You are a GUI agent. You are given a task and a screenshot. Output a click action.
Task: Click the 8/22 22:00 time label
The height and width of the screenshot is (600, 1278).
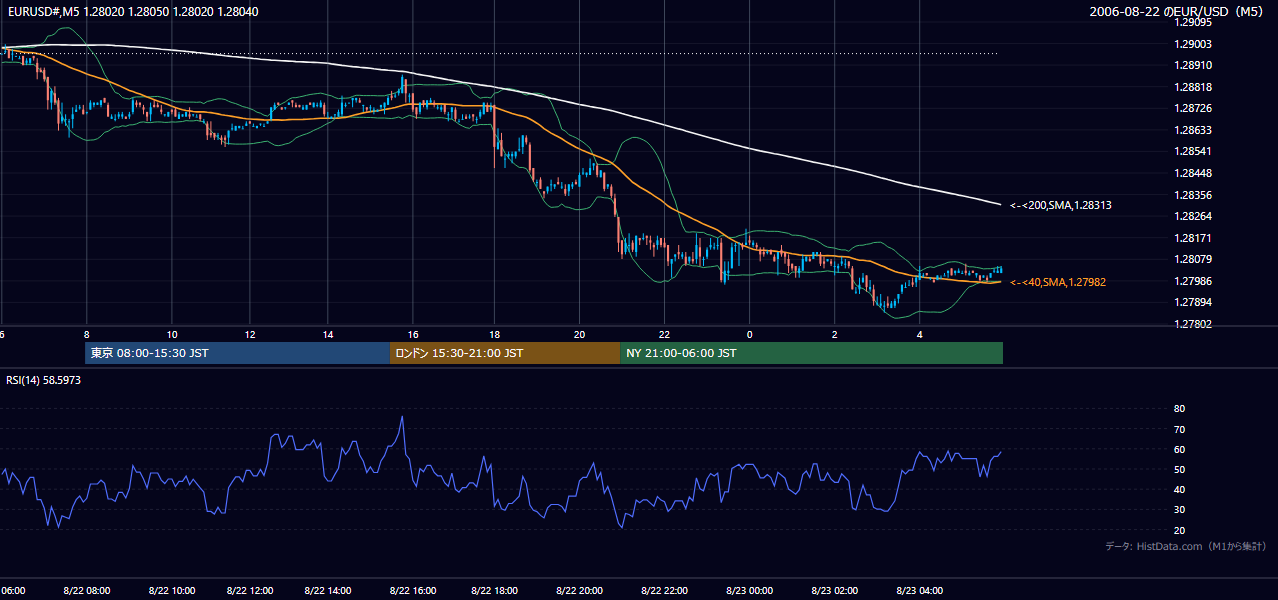pos(664,591)
